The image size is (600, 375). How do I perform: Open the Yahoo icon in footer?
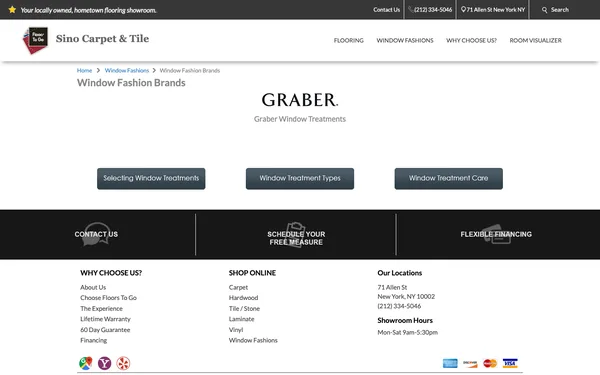tap(104, 363)
